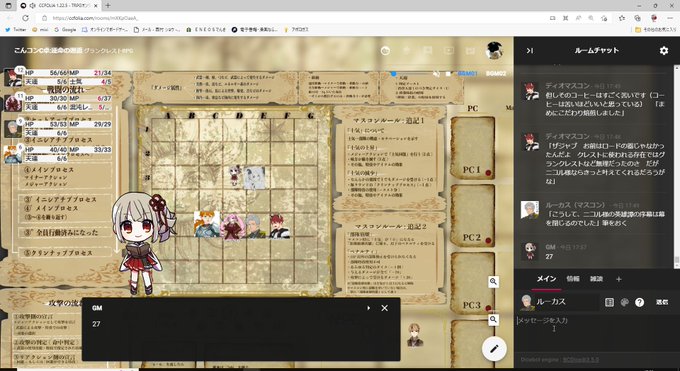Open a new browser tab
Viewport: 680px width, 371px height.
point(108,5)
